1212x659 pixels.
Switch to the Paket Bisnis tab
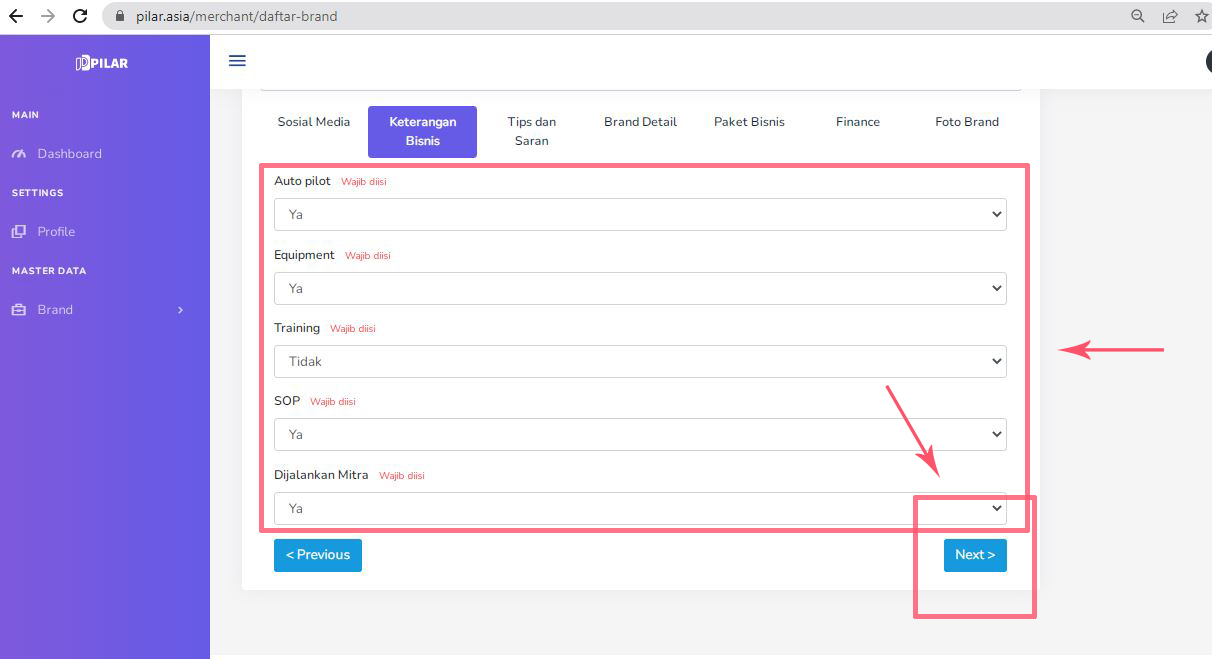(x=749, y=122)
